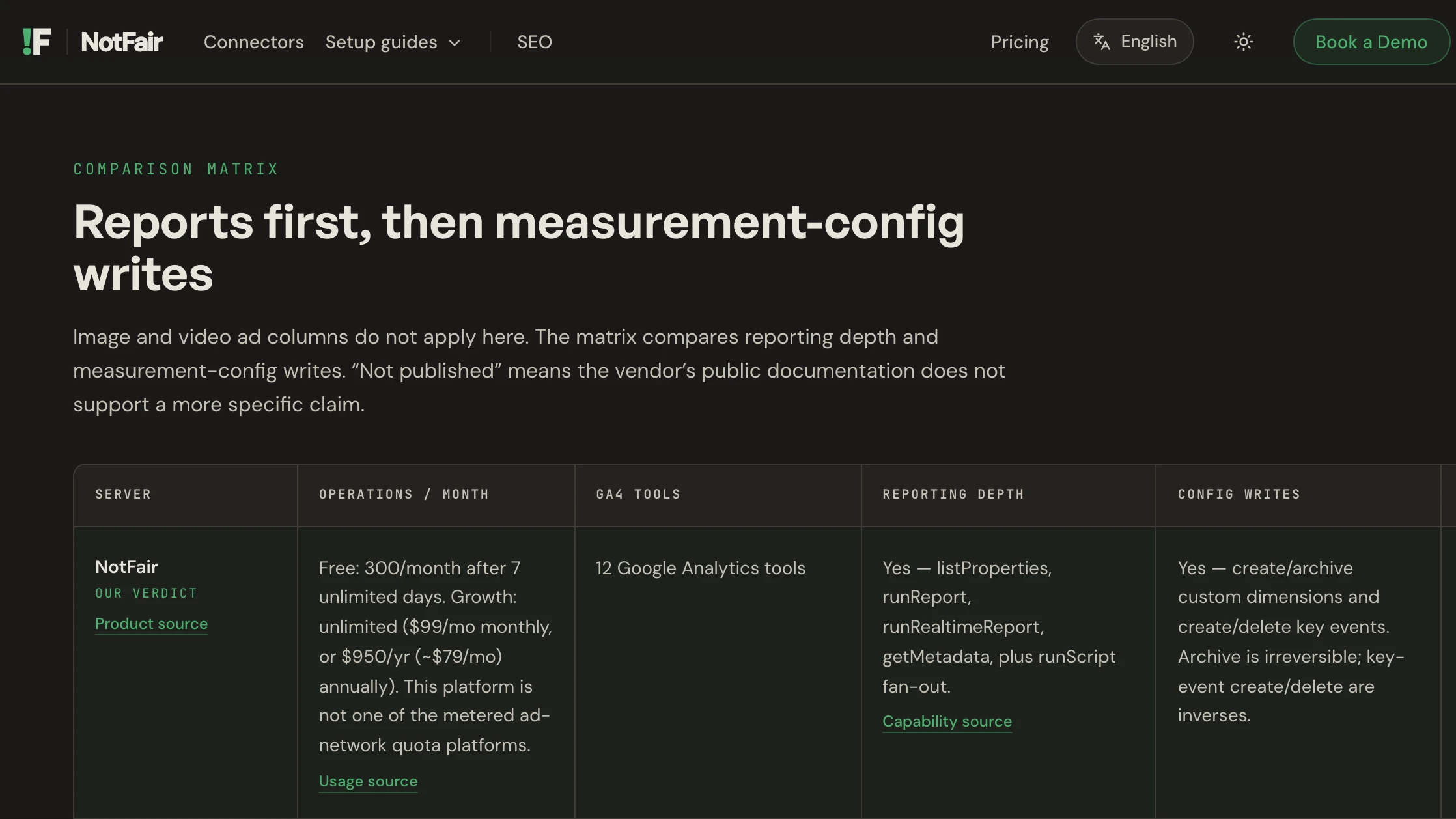This screenshot has height=819, width=1456.
Task: Toggle the light theme sun icon
Action: [1243, 42]
